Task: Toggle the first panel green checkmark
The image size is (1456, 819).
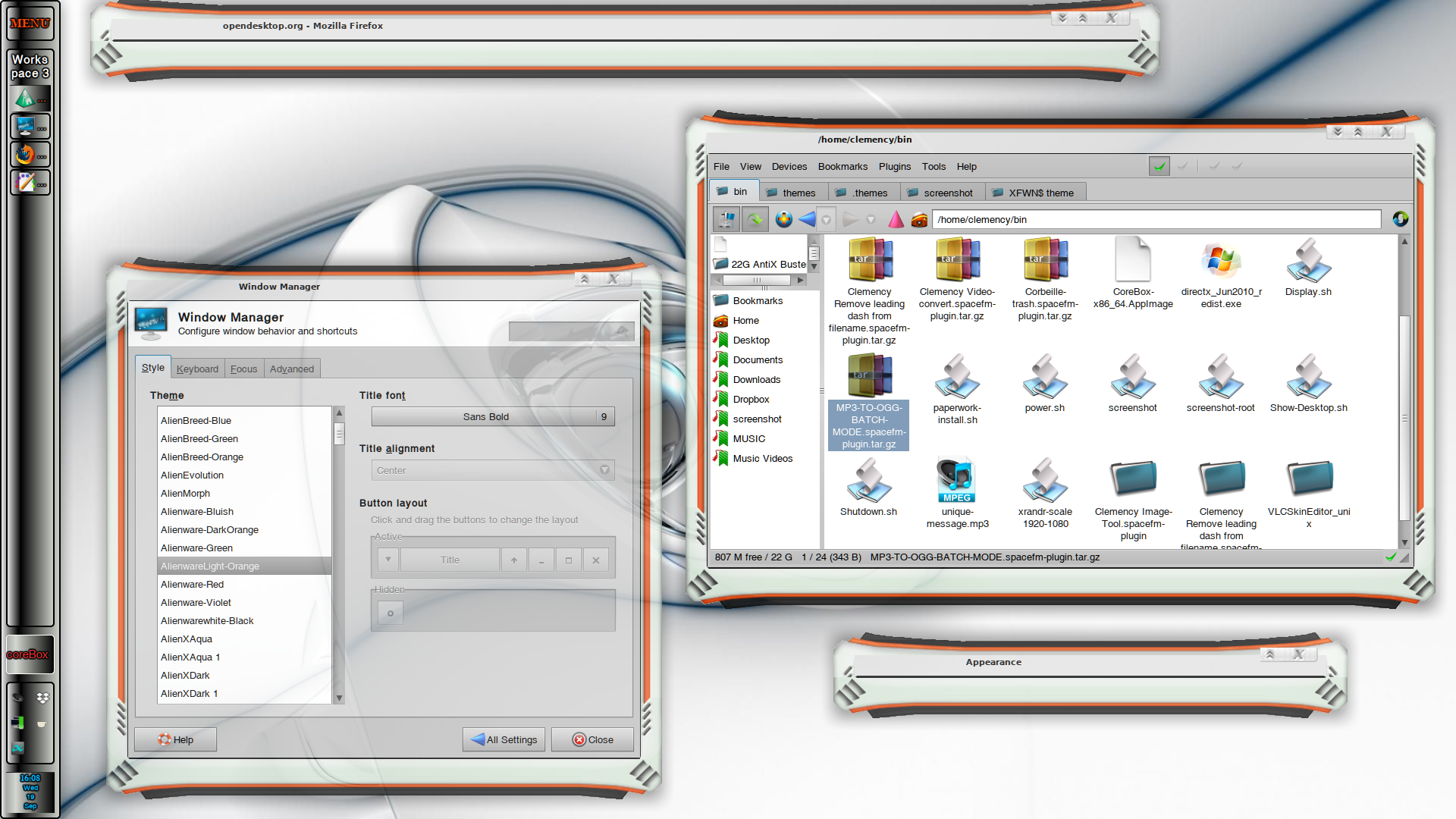Action: (1159, 166)
